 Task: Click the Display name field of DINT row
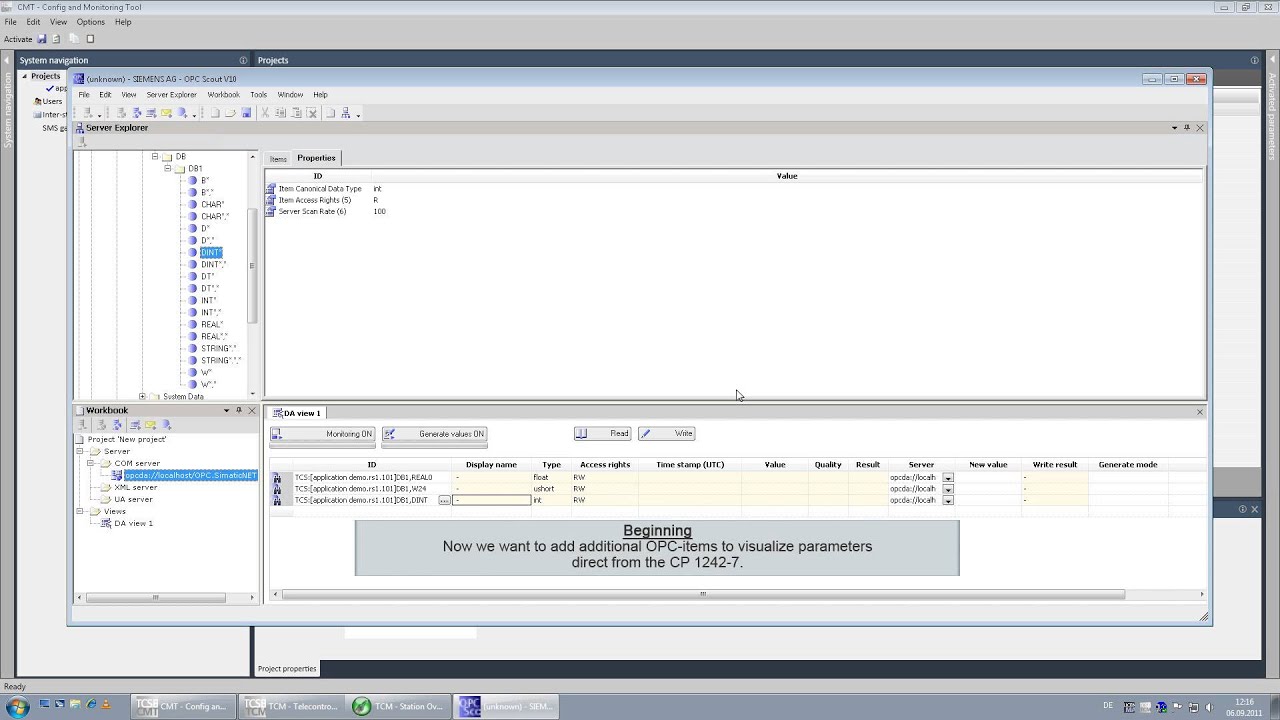point(491,500)
